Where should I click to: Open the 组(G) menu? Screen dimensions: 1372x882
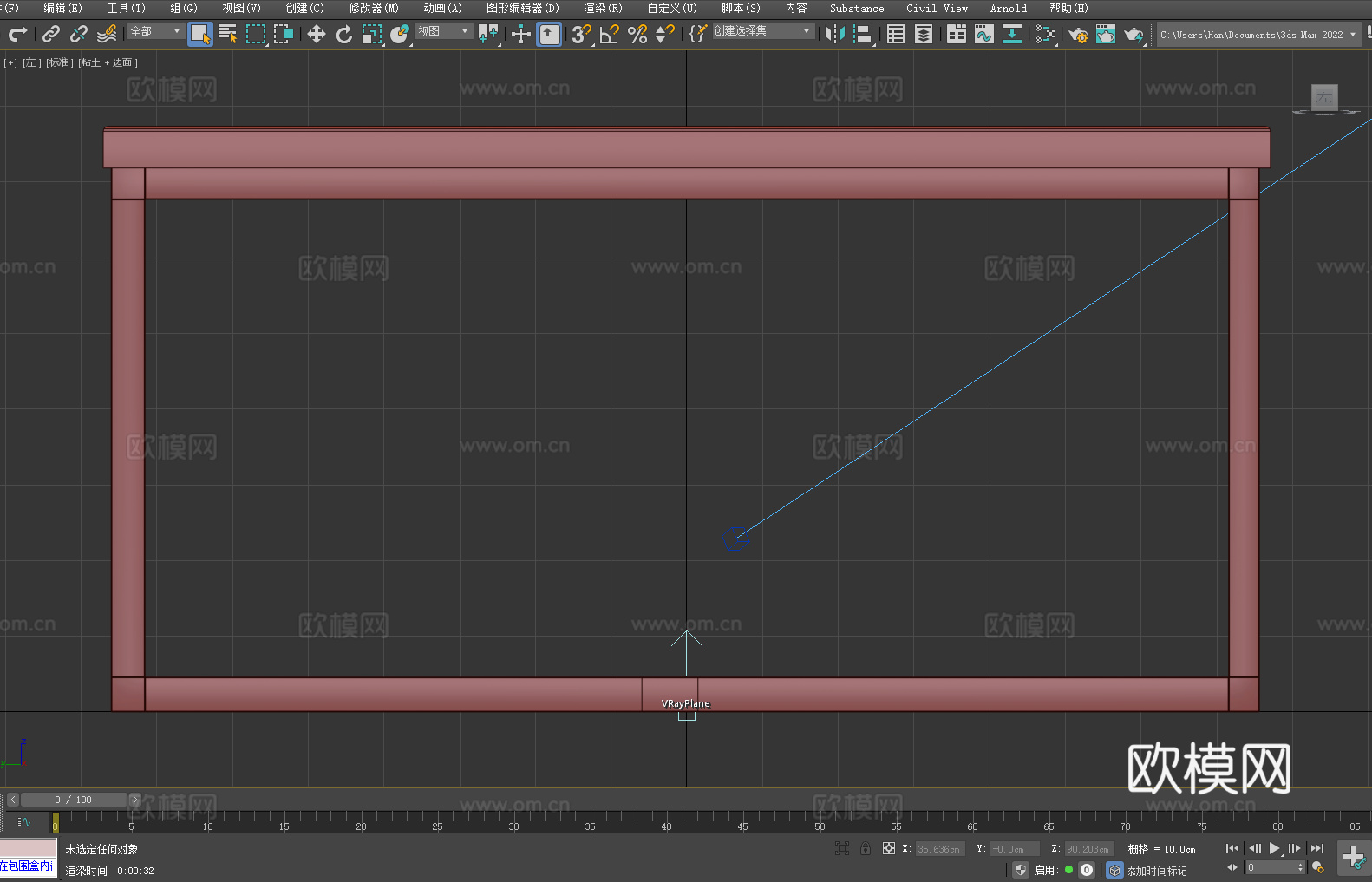184,9
